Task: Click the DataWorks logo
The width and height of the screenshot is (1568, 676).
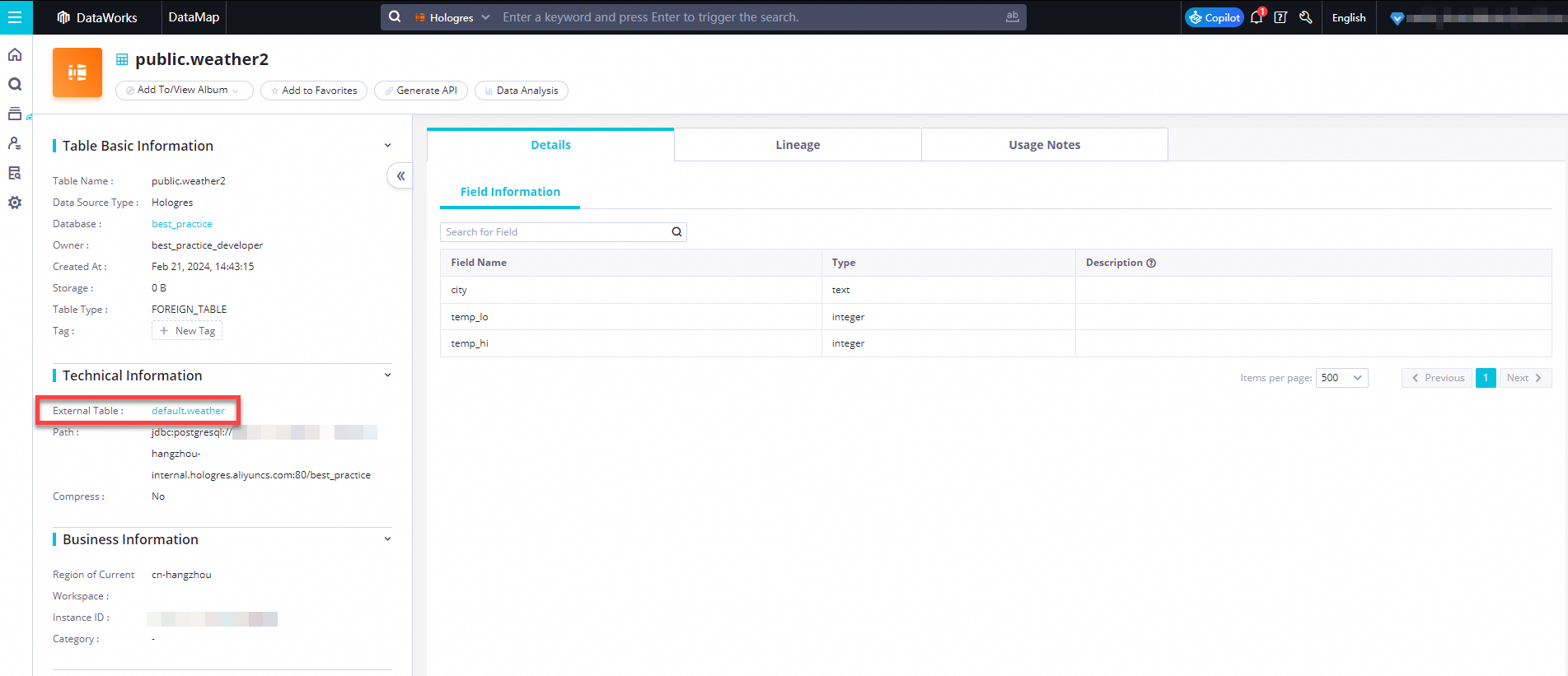Action: click(x=97, y=17)
